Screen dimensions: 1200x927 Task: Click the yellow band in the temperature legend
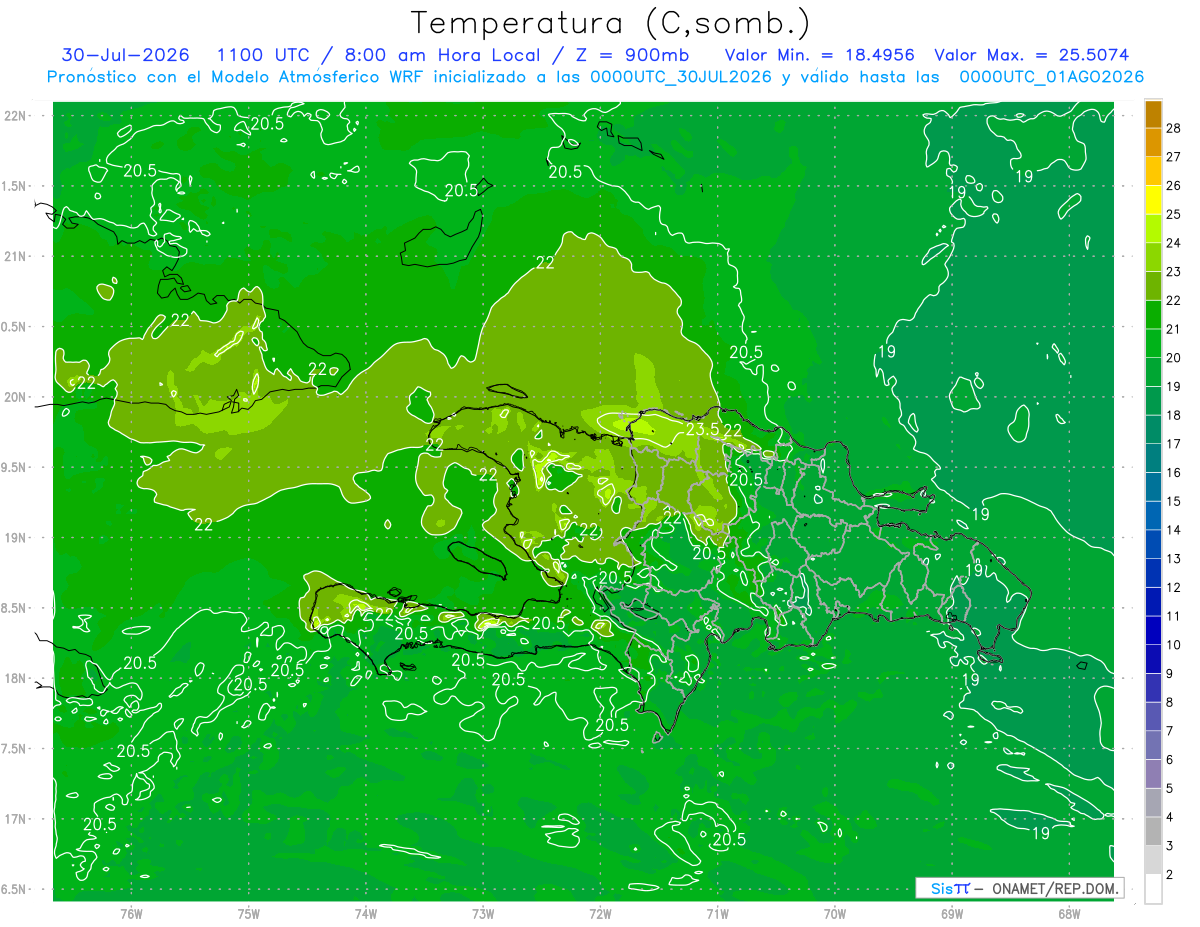[1153, 200]
